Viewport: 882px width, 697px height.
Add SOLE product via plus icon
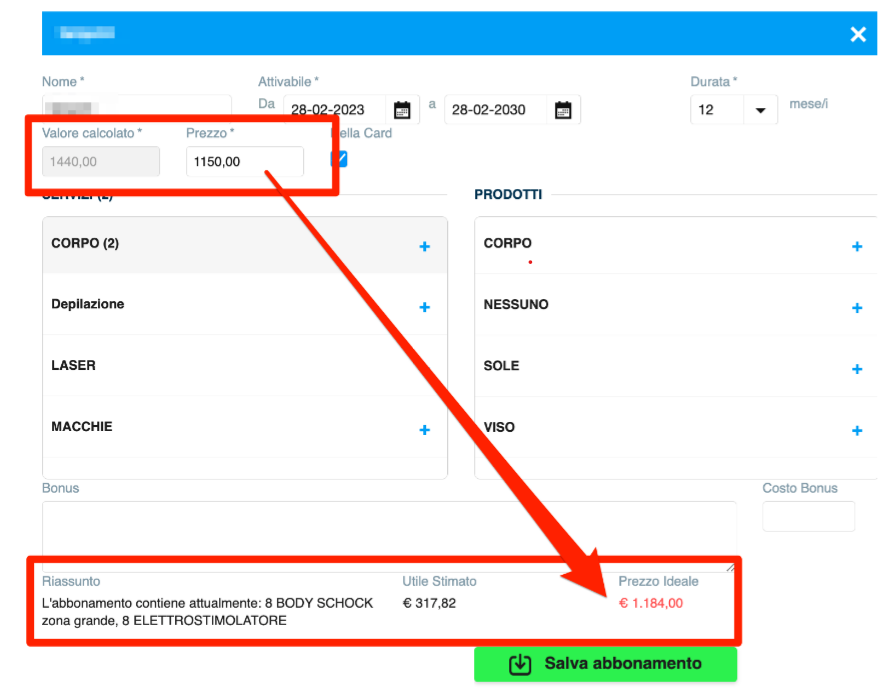coord(856,369)
